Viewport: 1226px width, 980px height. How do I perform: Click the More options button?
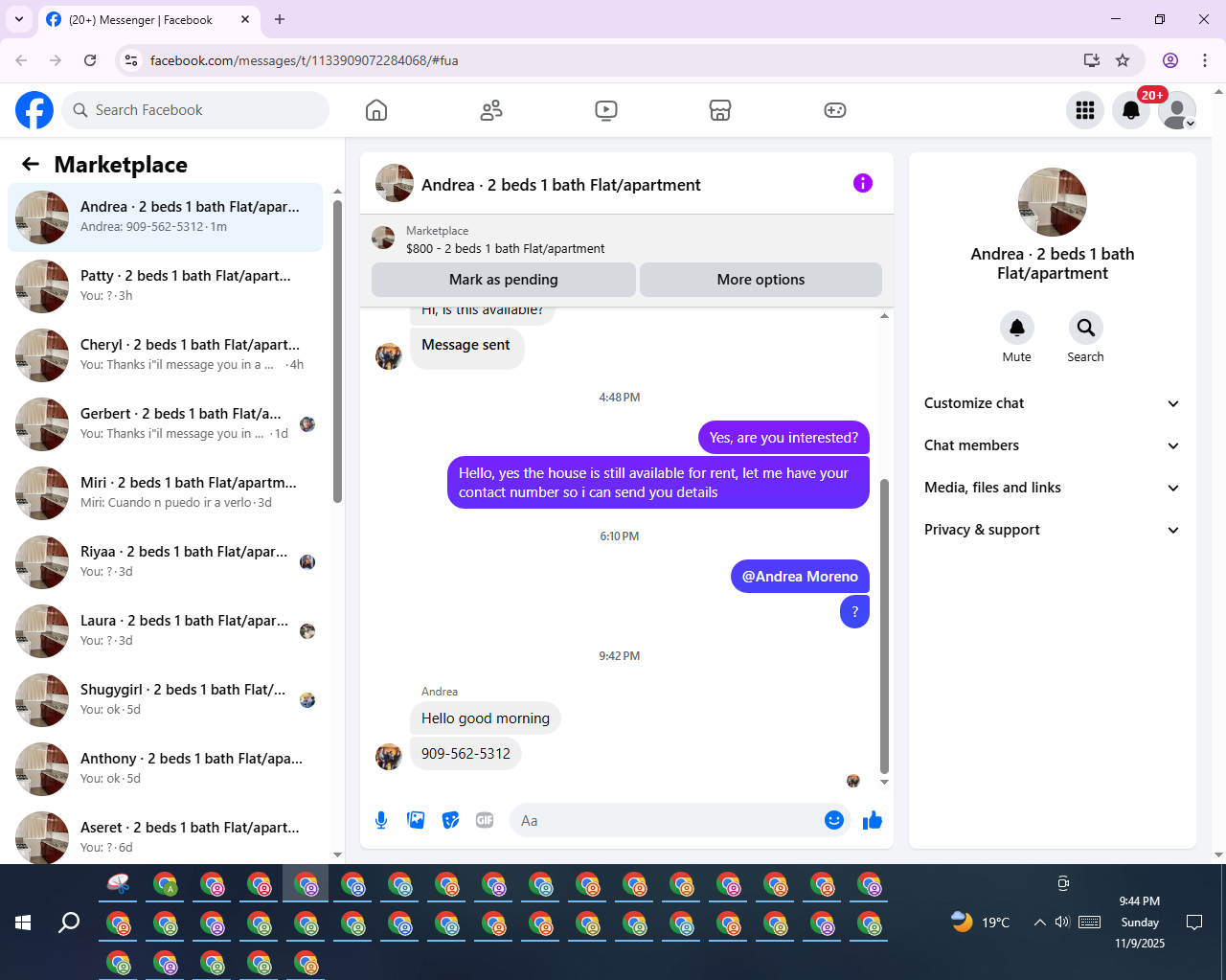tap(761, 280)
